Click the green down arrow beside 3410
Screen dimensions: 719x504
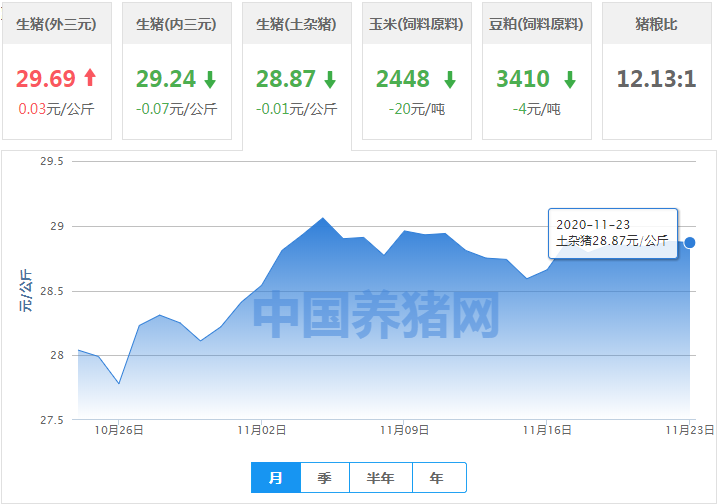(x=570, y=79)
